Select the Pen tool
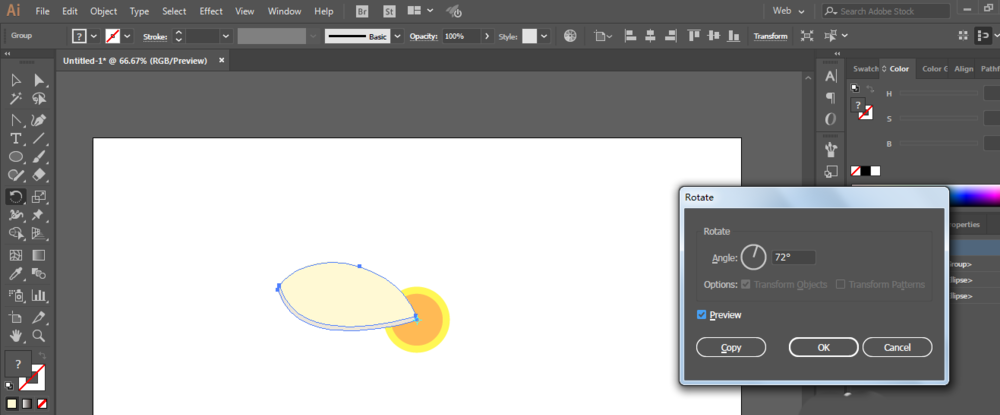Screen dimensions: 1000x415 coord(39,120)
